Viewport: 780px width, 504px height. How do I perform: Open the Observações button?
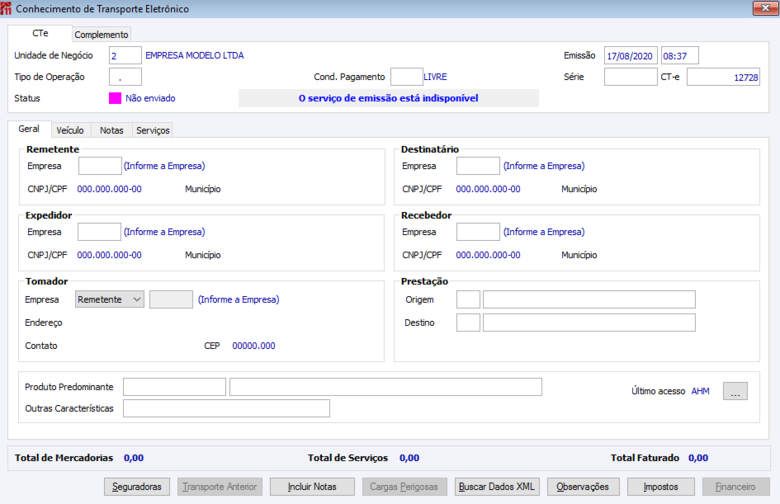tap(583, 487)
